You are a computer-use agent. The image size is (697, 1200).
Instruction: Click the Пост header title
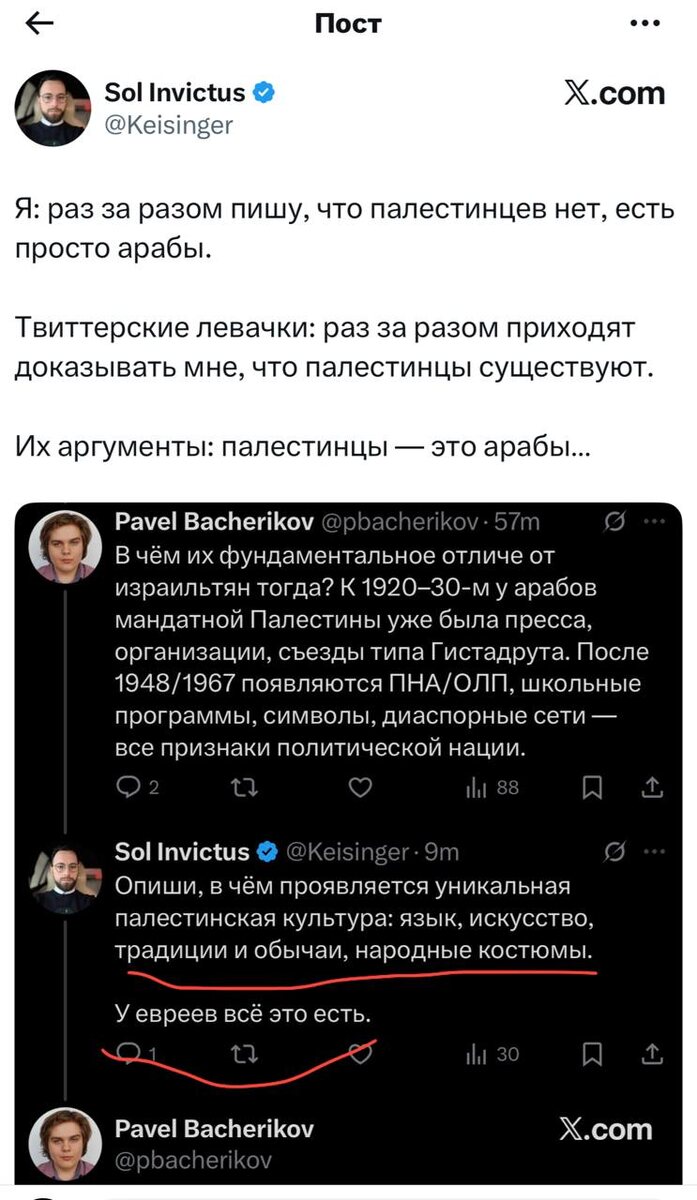tap(348, 23)
